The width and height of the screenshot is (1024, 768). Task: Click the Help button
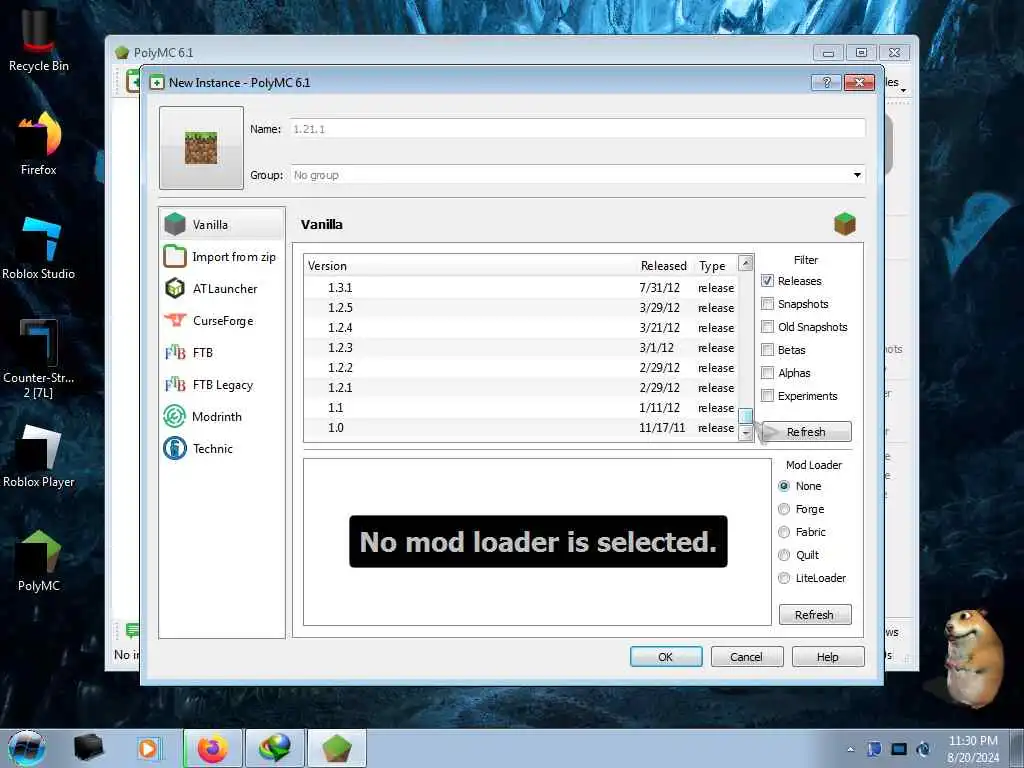coord(828,657)
